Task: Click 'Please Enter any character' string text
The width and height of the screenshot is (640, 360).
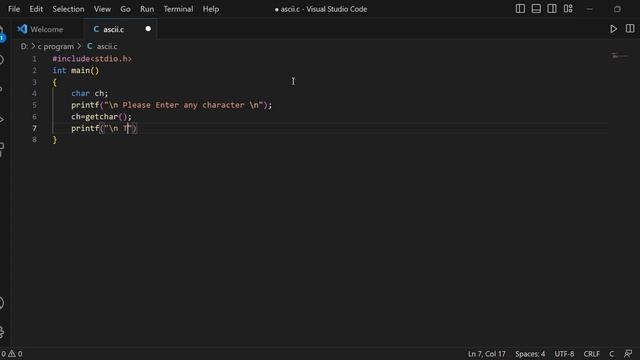Action: point(183,105)
